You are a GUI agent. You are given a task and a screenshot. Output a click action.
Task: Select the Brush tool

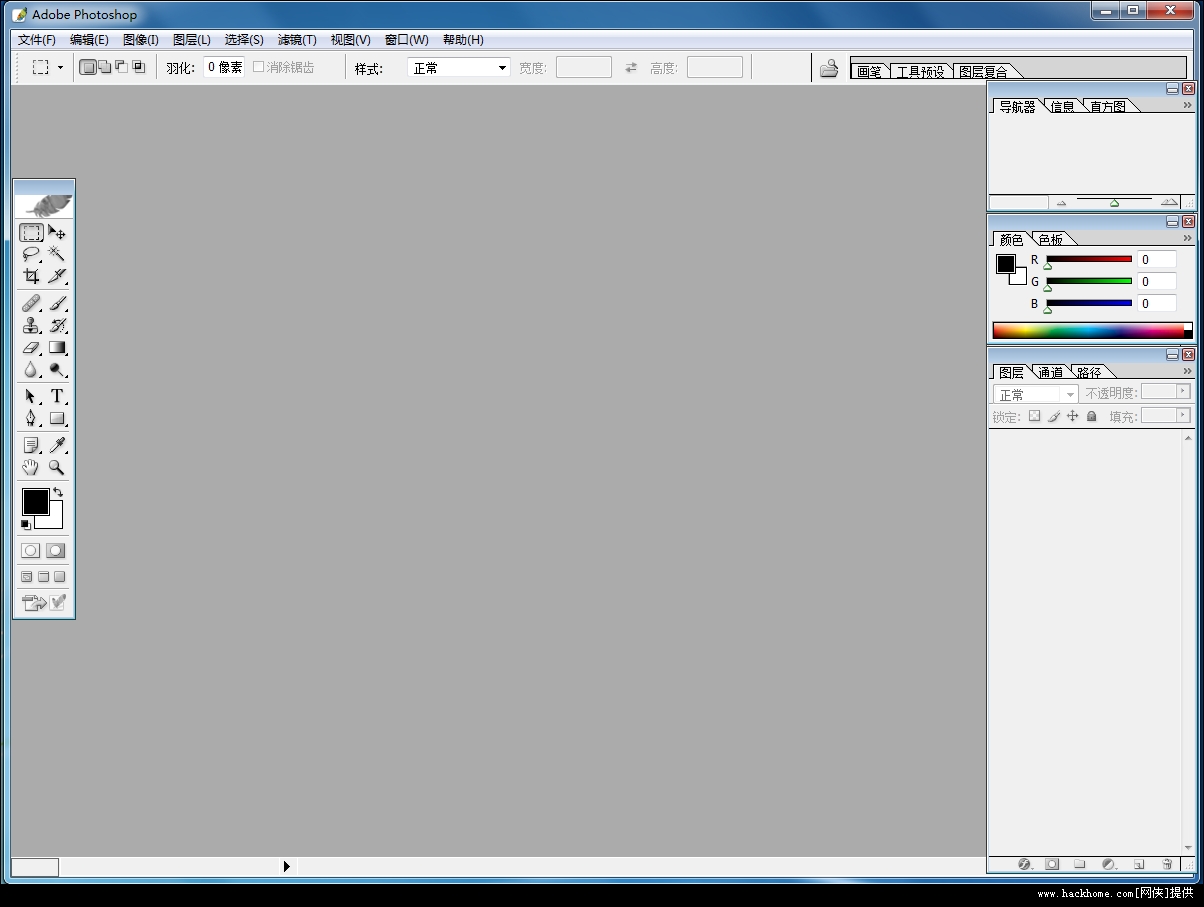pyautogui.click(x=57, y=303)
